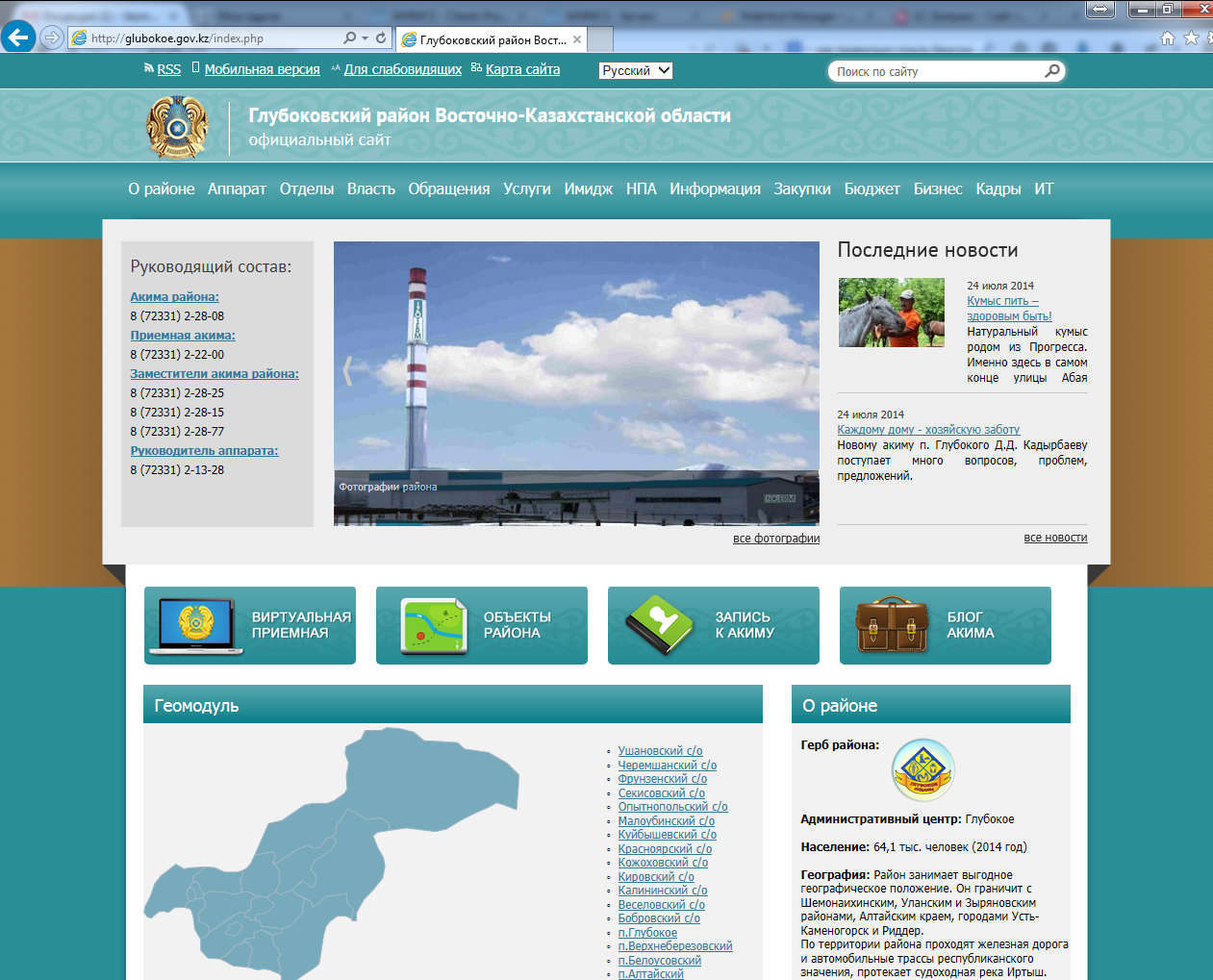
Task: Open Для слабовидящих link
Action: (x=403, y=69)
